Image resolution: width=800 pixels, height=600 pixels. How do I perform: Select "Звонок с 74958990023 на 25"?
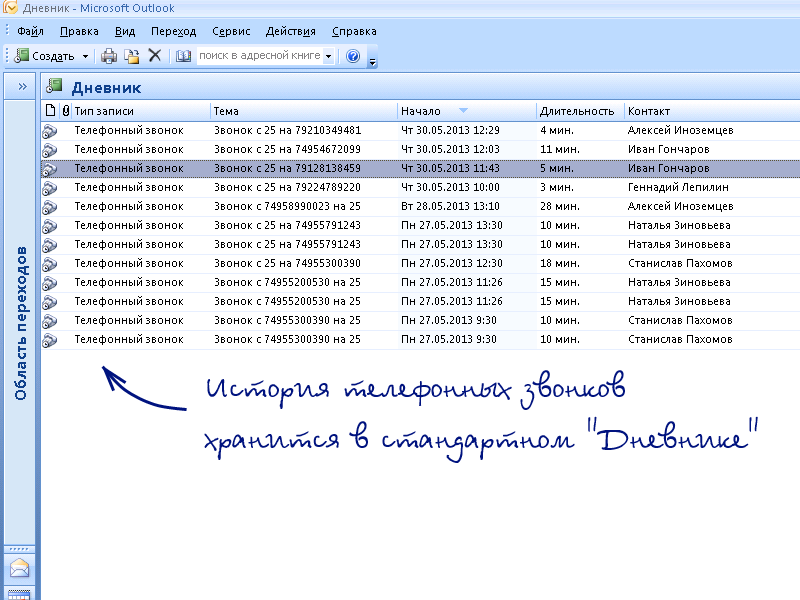287,206
